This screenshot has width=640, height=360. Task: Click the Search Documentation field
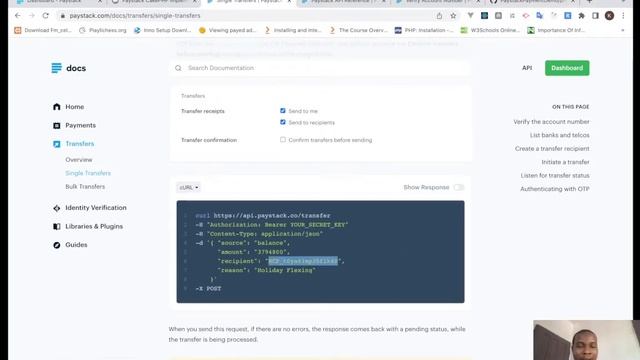coord(320,68)
